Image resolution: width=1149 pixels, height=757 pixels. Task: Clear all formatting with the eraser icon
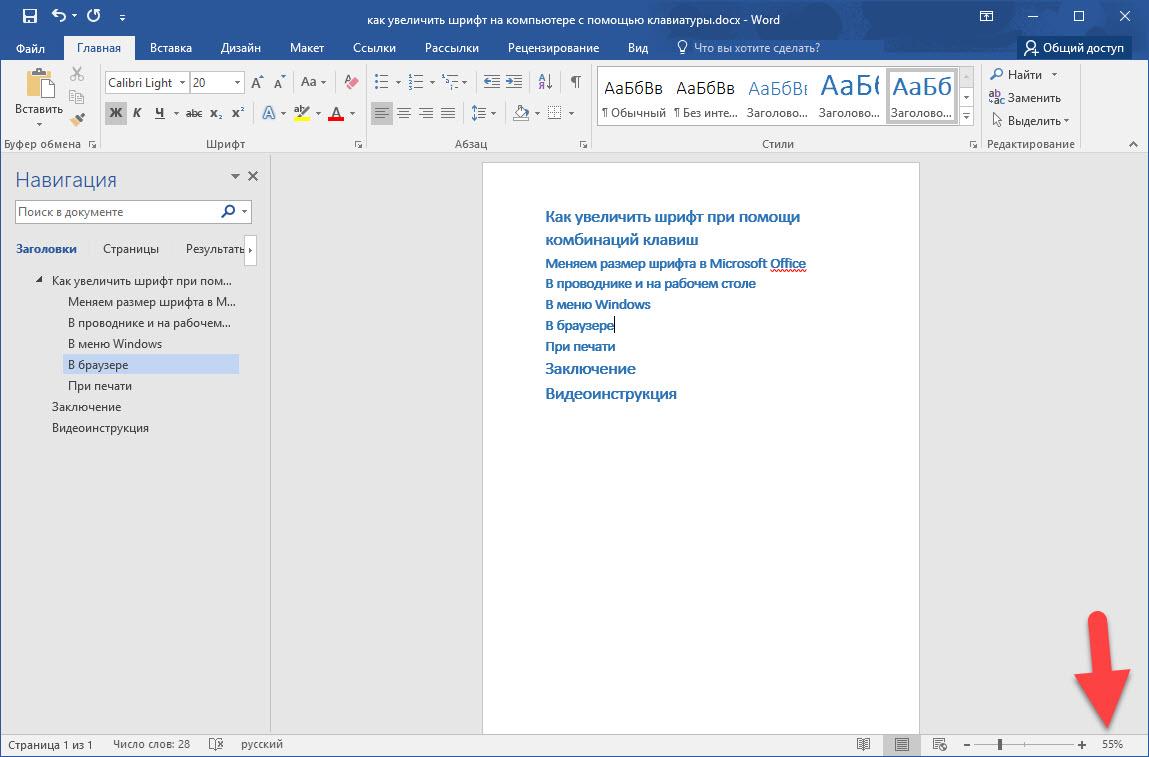[350, 83]
